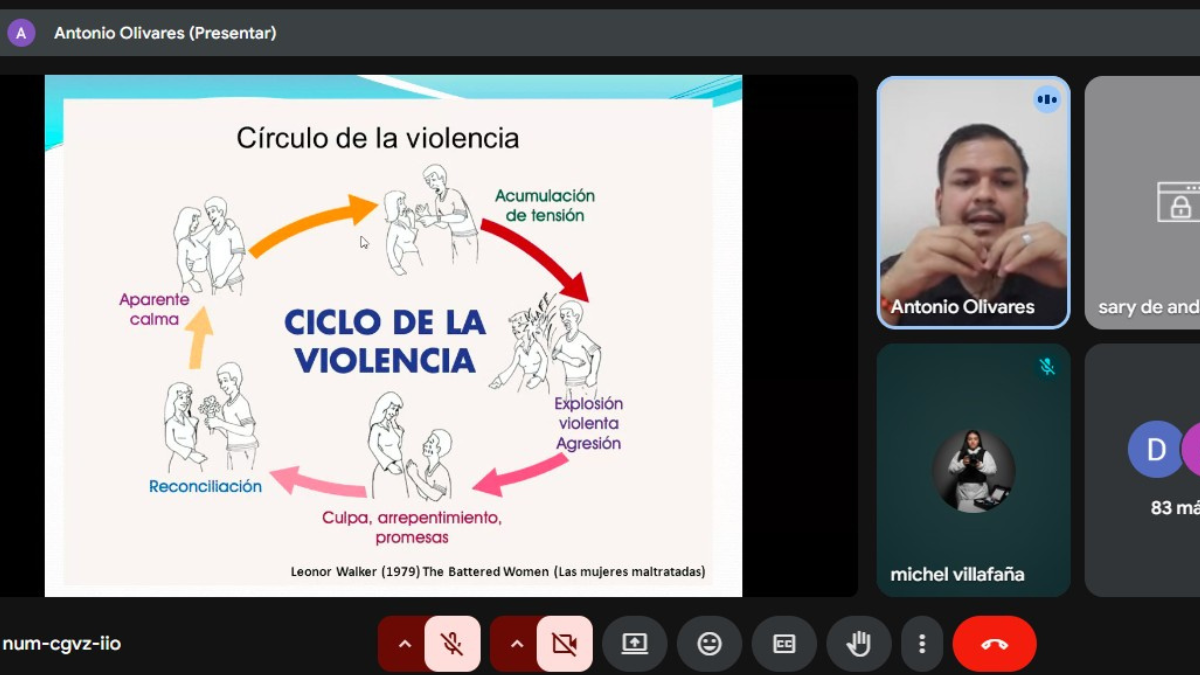Click the purple A presenter avatar
The height and width of the screenshot is (675, 1200).
pos(21,33)
